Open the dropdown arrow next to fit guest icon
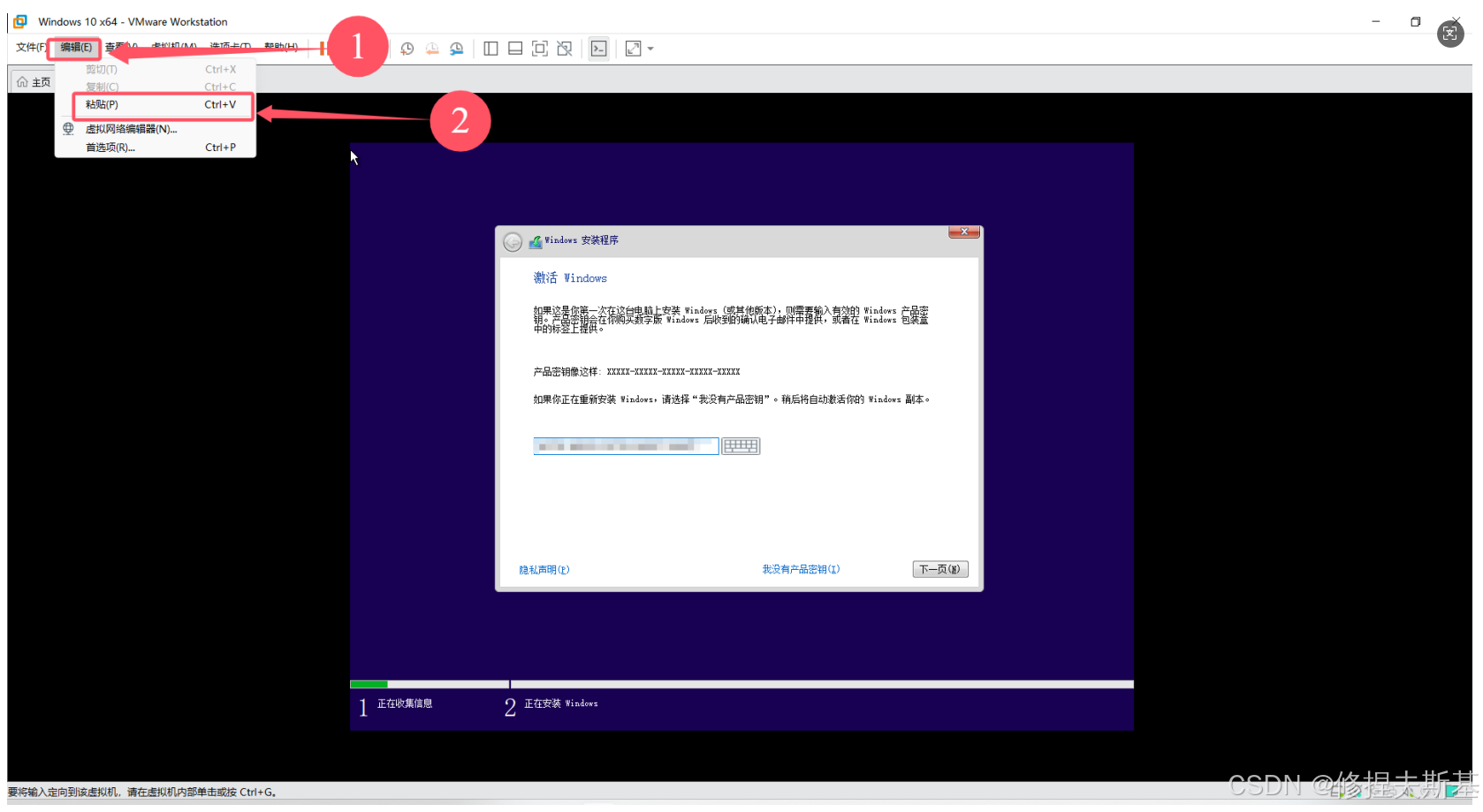This screenshot has width=1483, height=812. (651, 49)
